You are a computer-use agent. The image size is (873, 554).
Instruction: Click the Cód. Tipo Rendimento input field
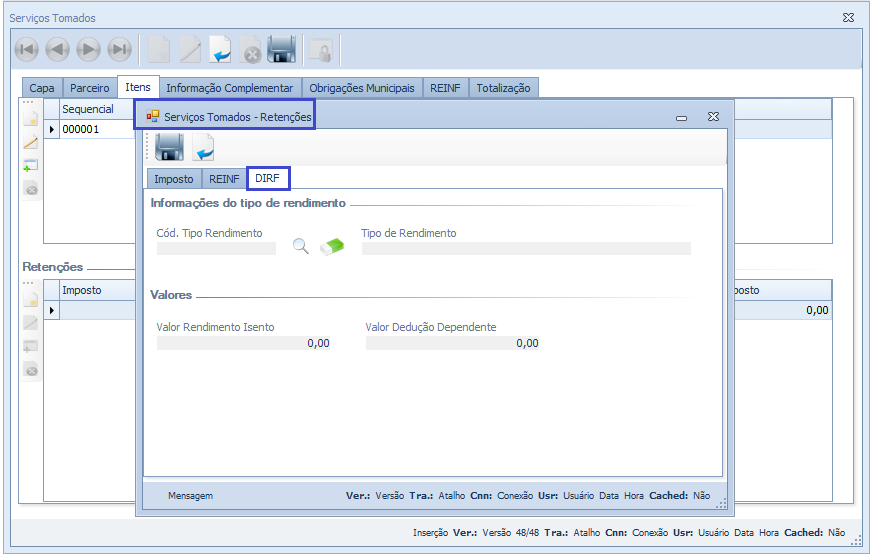pyautogui.click(x=216, y=249)
